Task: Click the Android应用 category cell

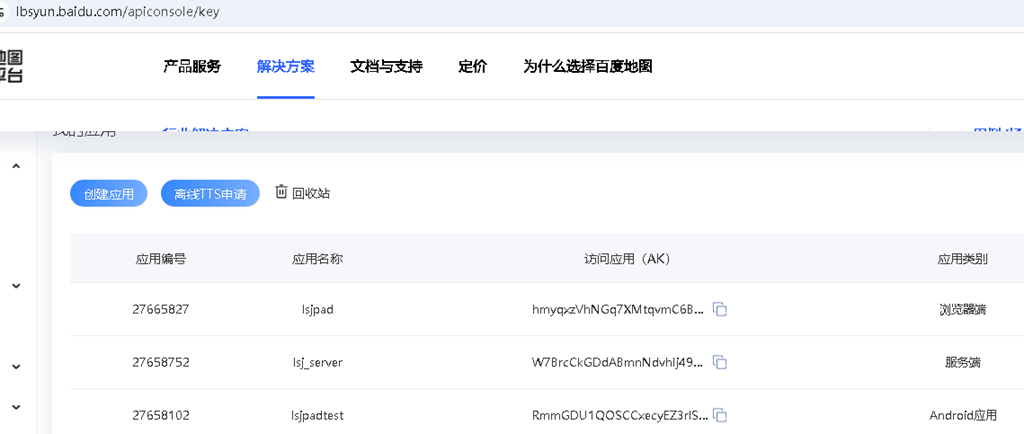Action: (963, 415)
